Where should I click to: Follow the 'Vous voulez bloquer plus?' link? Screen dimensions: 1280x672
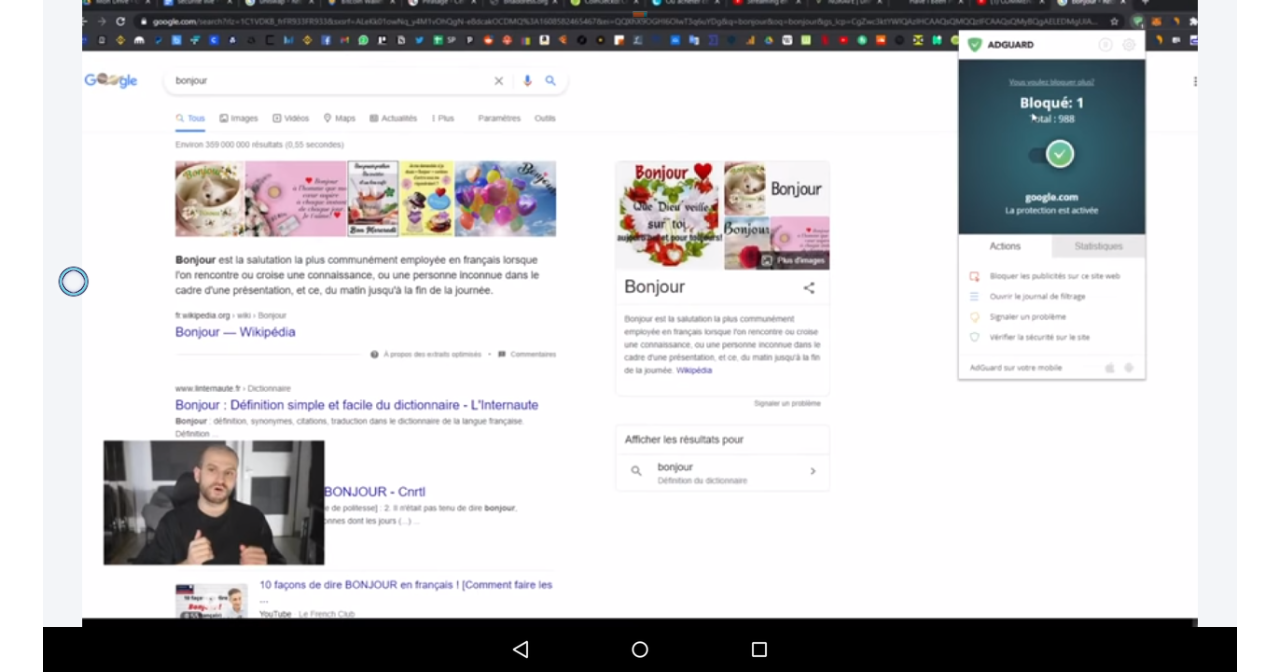tap(1051, 82)
